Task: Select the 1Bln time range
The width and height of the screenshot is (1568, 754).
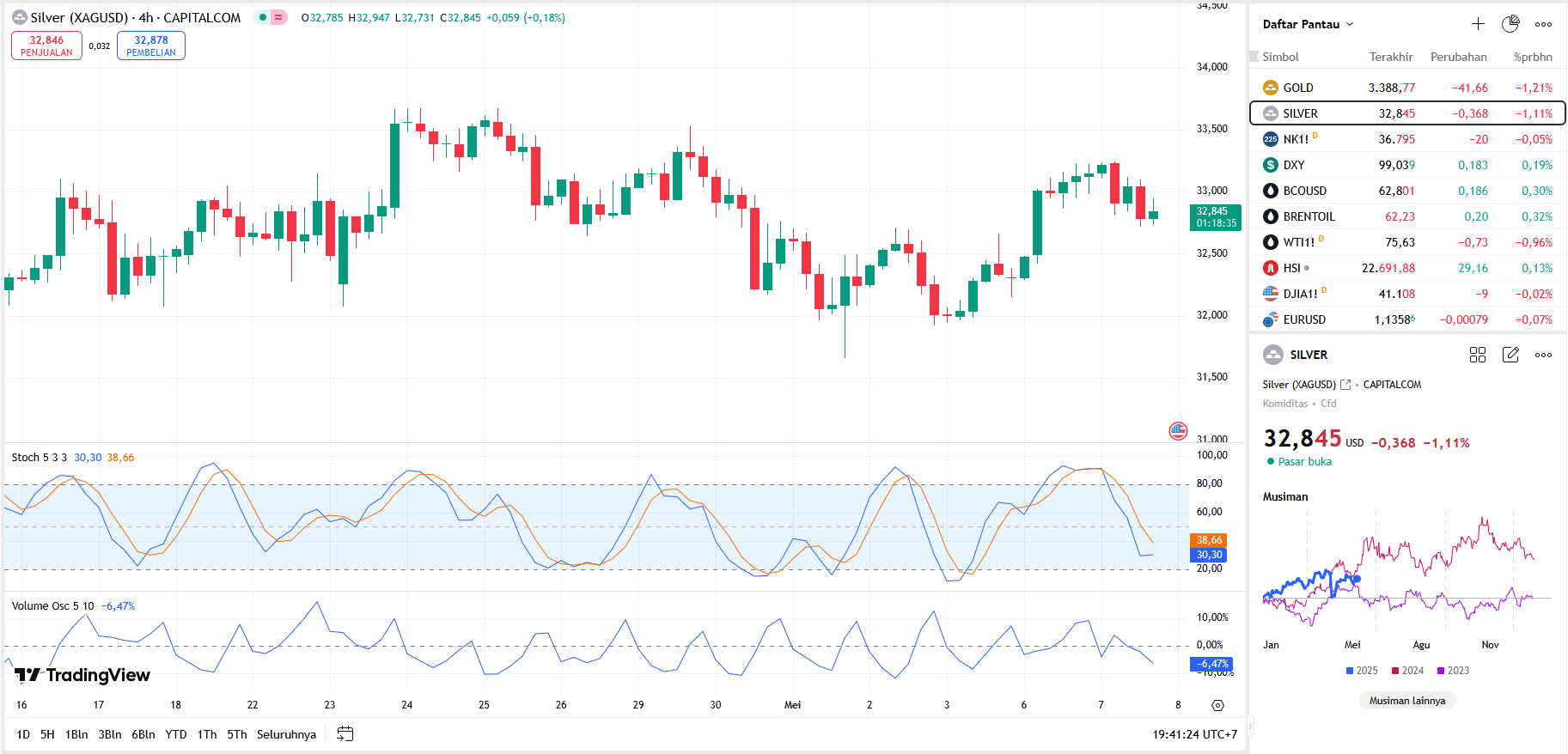Action: [76, 734]
